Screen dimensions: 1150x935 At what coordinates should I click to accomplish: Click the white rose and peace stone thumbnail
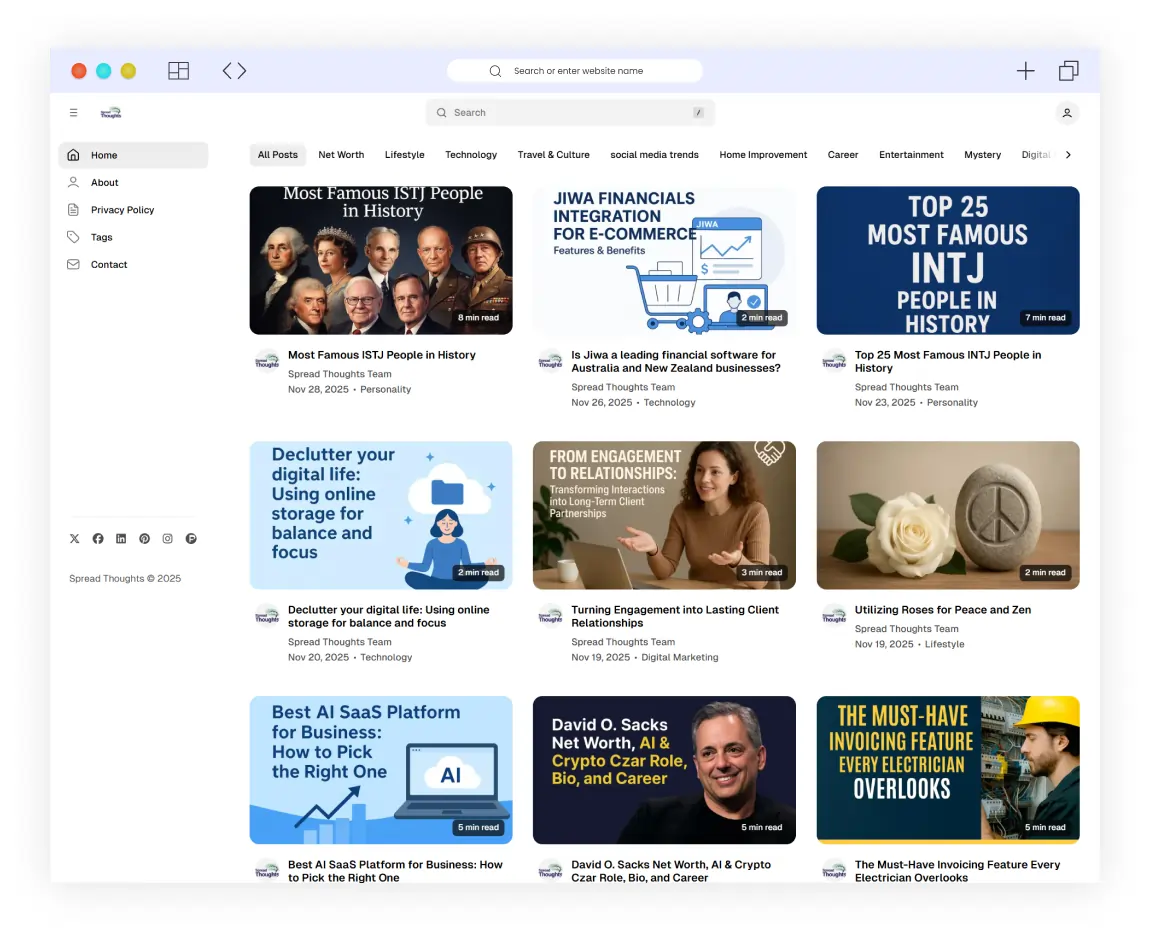(948, 515)
